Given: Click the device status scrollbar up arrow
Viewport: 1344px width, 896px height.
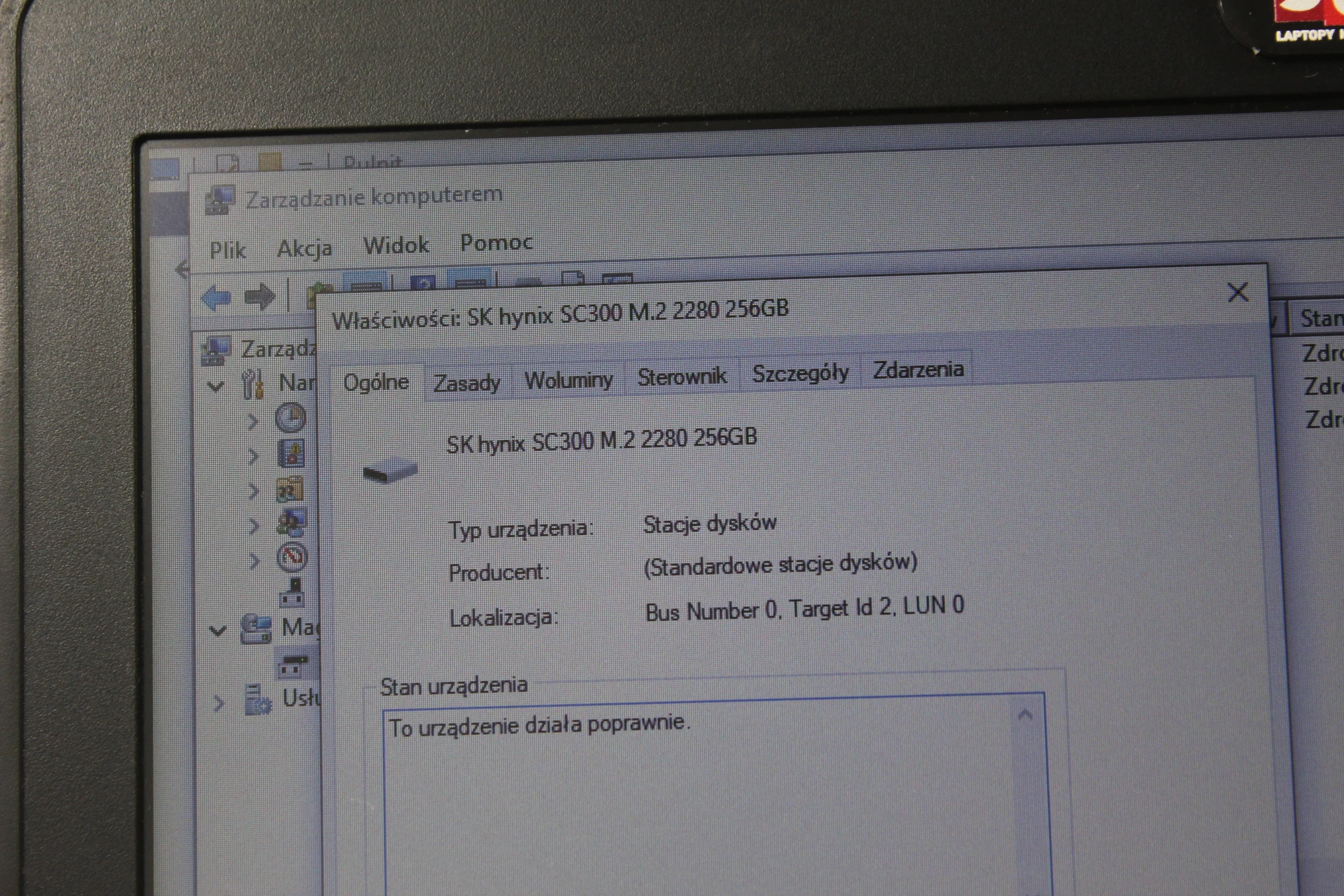Looking at the screenshot, I should coord(1025,715).
